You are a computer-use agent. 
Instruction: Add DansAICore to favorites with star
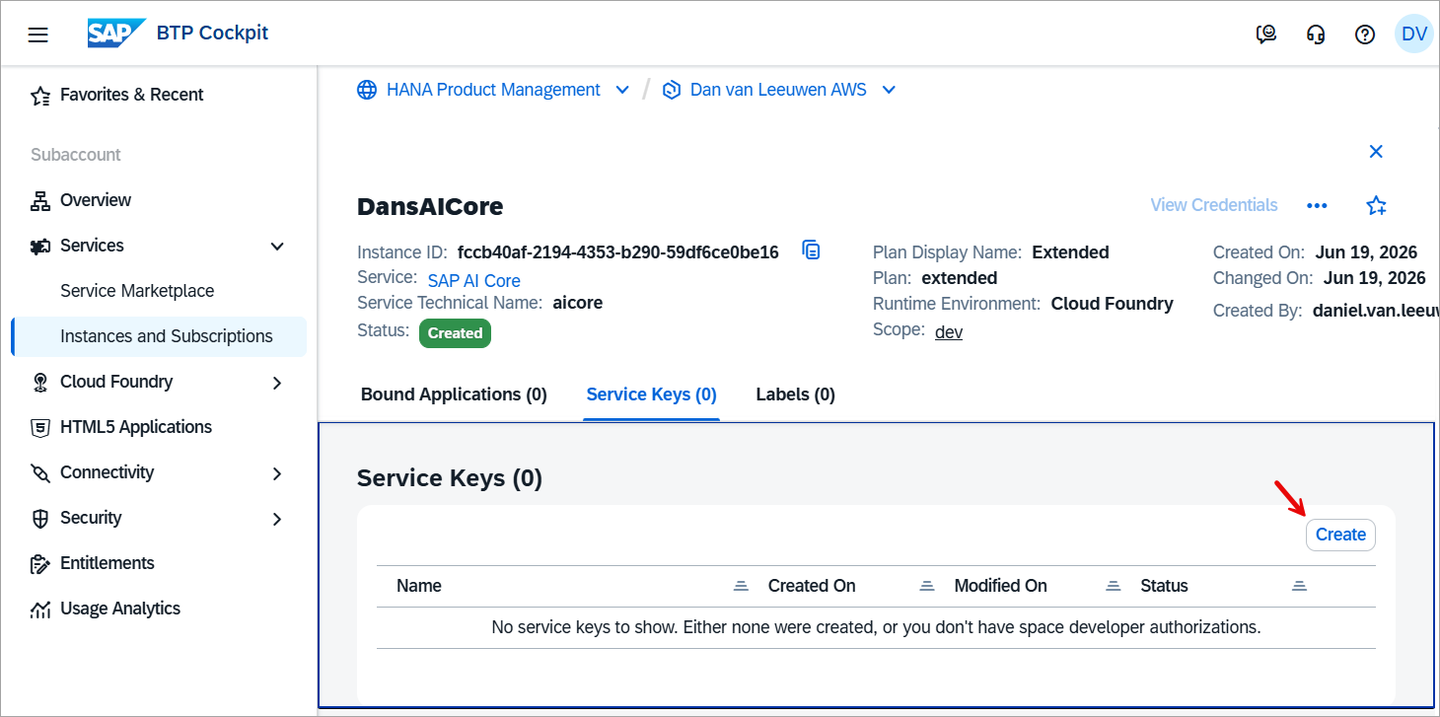tap(1376, 205)
